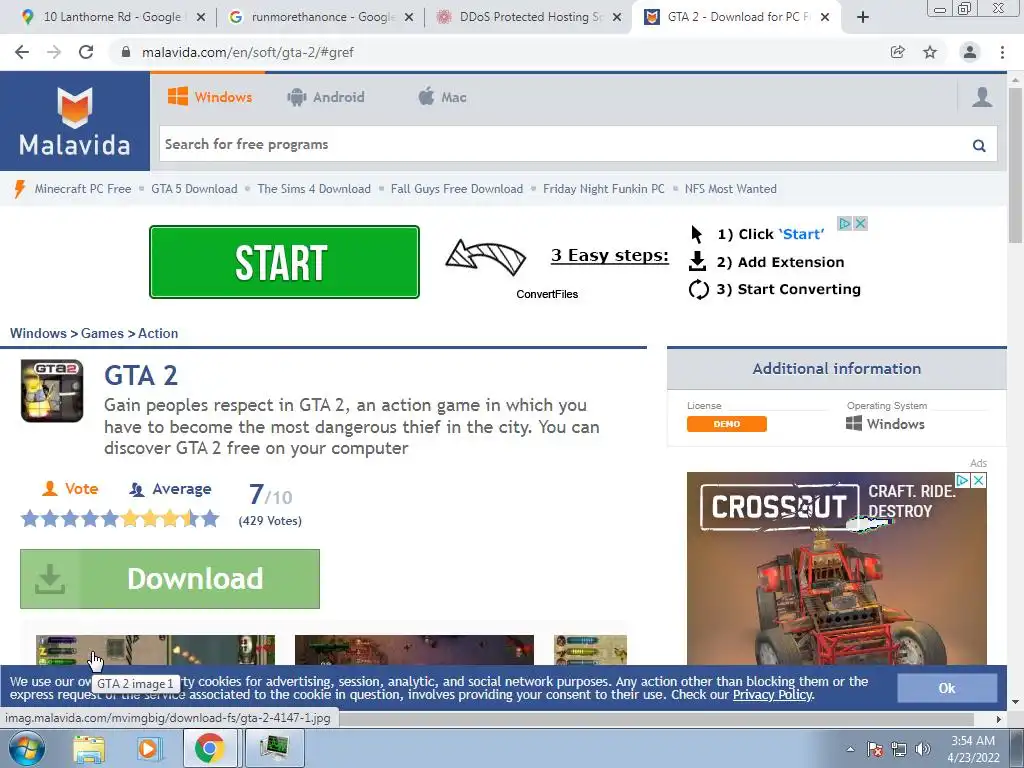Rate GTA 2 with the first star
Viewport: 1024px width, 768px height.
pyautogui.click(x=30, y=519)
